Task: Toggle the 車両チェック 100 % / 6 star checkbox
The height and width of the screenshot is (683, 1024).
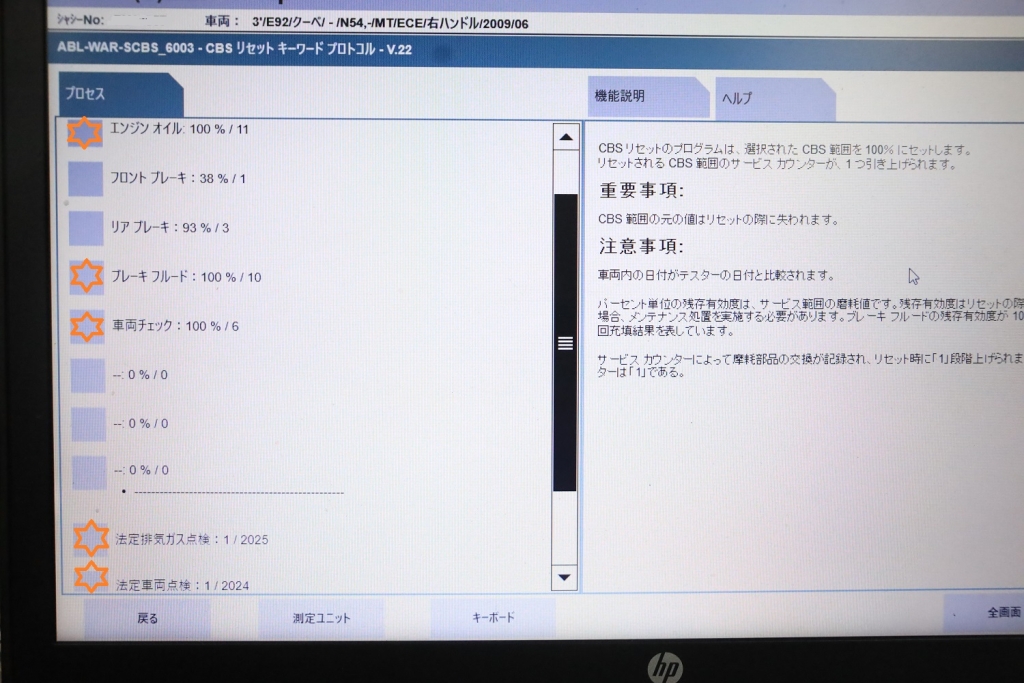Action: [88, 326]
